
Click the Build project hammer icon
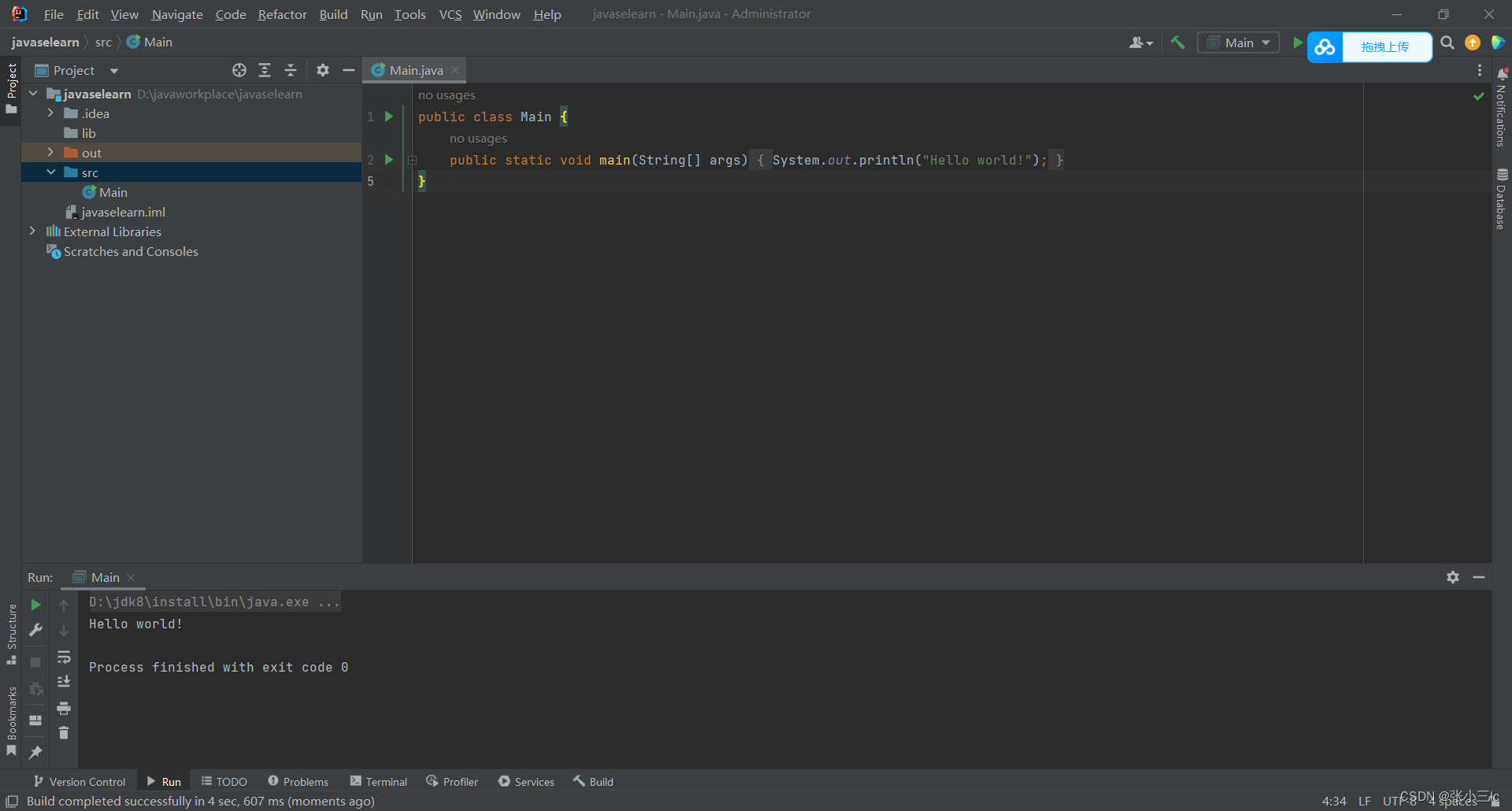tap(1177, 43)
